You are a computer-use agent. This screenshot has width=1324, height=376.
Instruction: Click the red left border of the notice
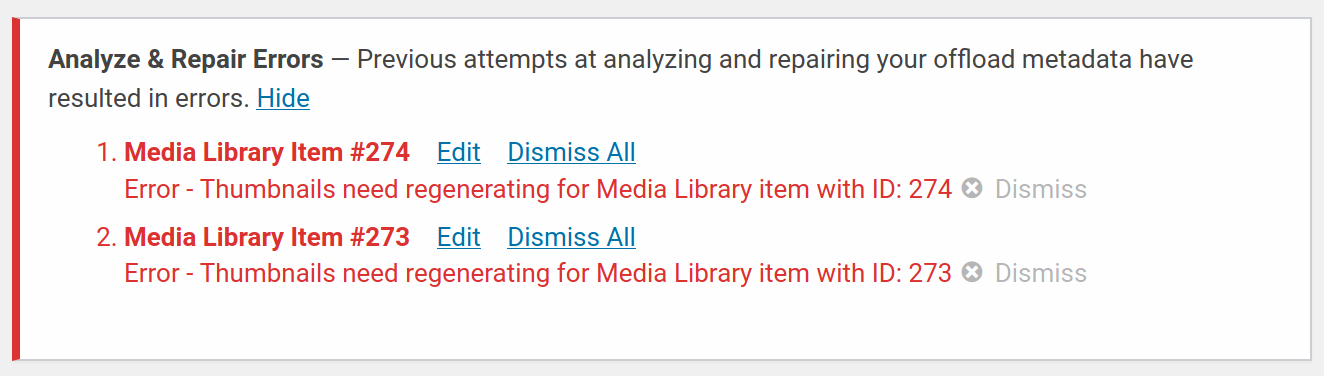pos(16,189)
